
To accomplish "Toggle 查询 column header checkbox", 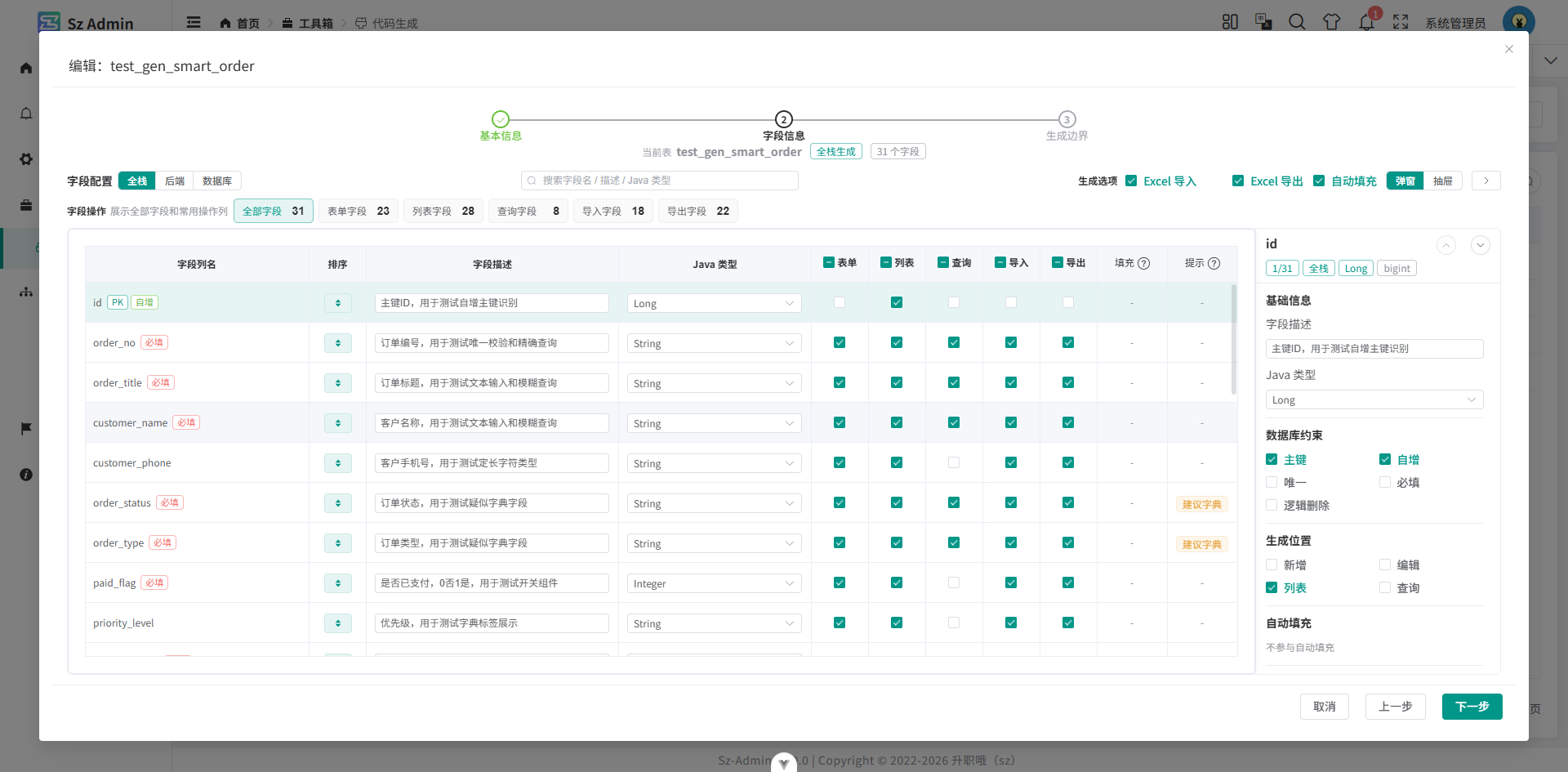I will [x=943, y=262].
